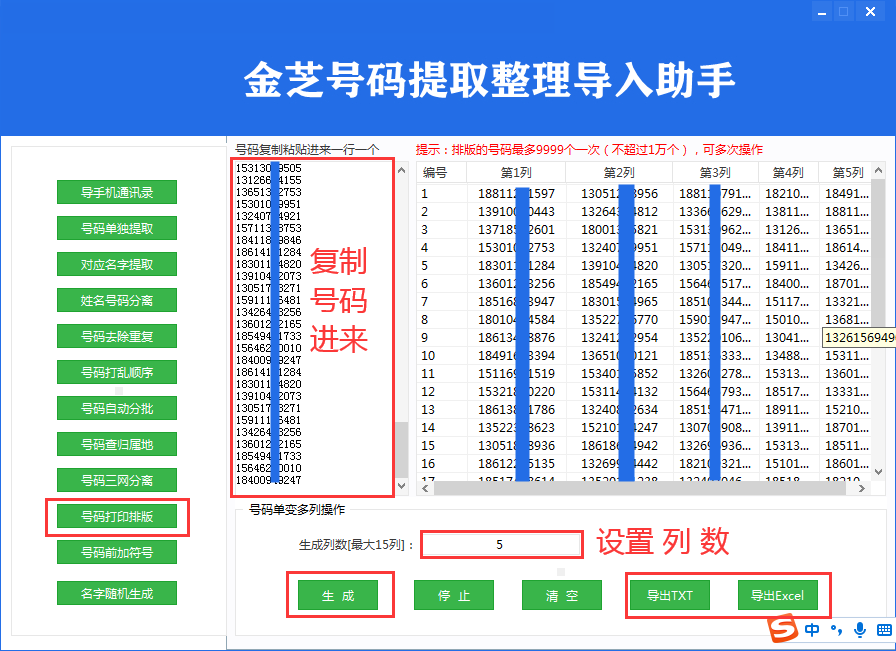
Task: Click the column count input showing 5
Action: click(501, 545)
